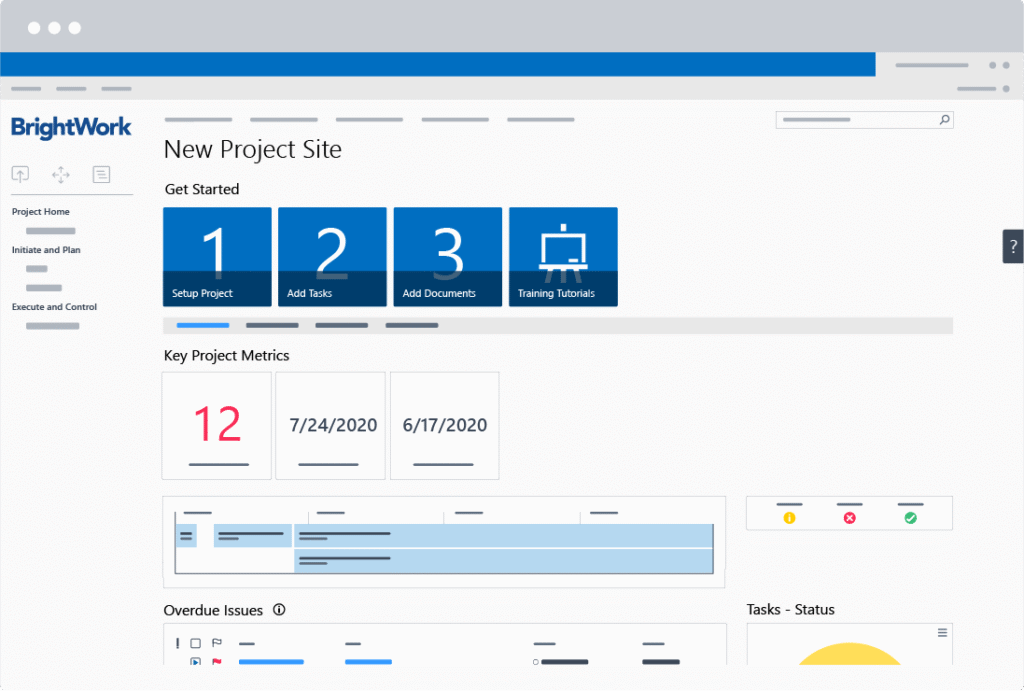
Task: Click the green success status icon
Action: [909, 518]
